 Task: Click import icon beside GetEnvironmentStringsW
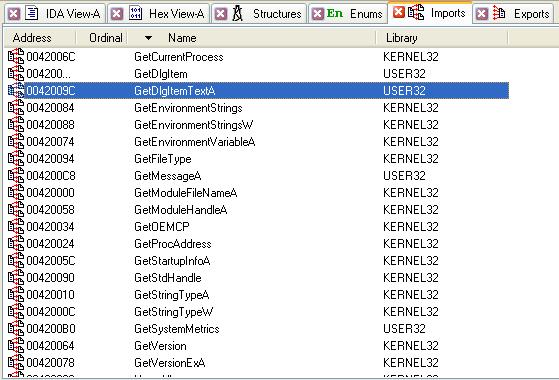pyautogui.click(x=16, y=125)
